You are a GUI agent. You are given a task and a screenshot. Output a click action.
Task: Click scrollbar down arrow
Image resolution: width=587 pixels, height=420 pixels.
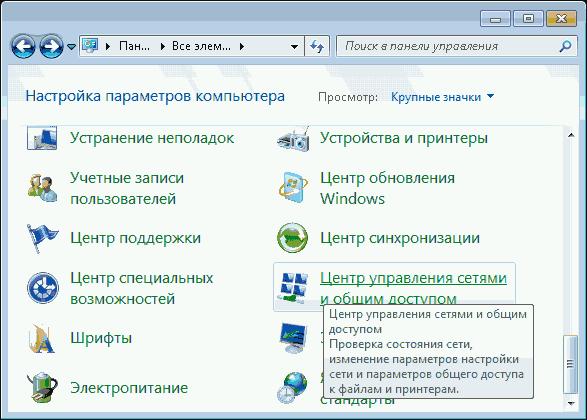pos(571,403)
